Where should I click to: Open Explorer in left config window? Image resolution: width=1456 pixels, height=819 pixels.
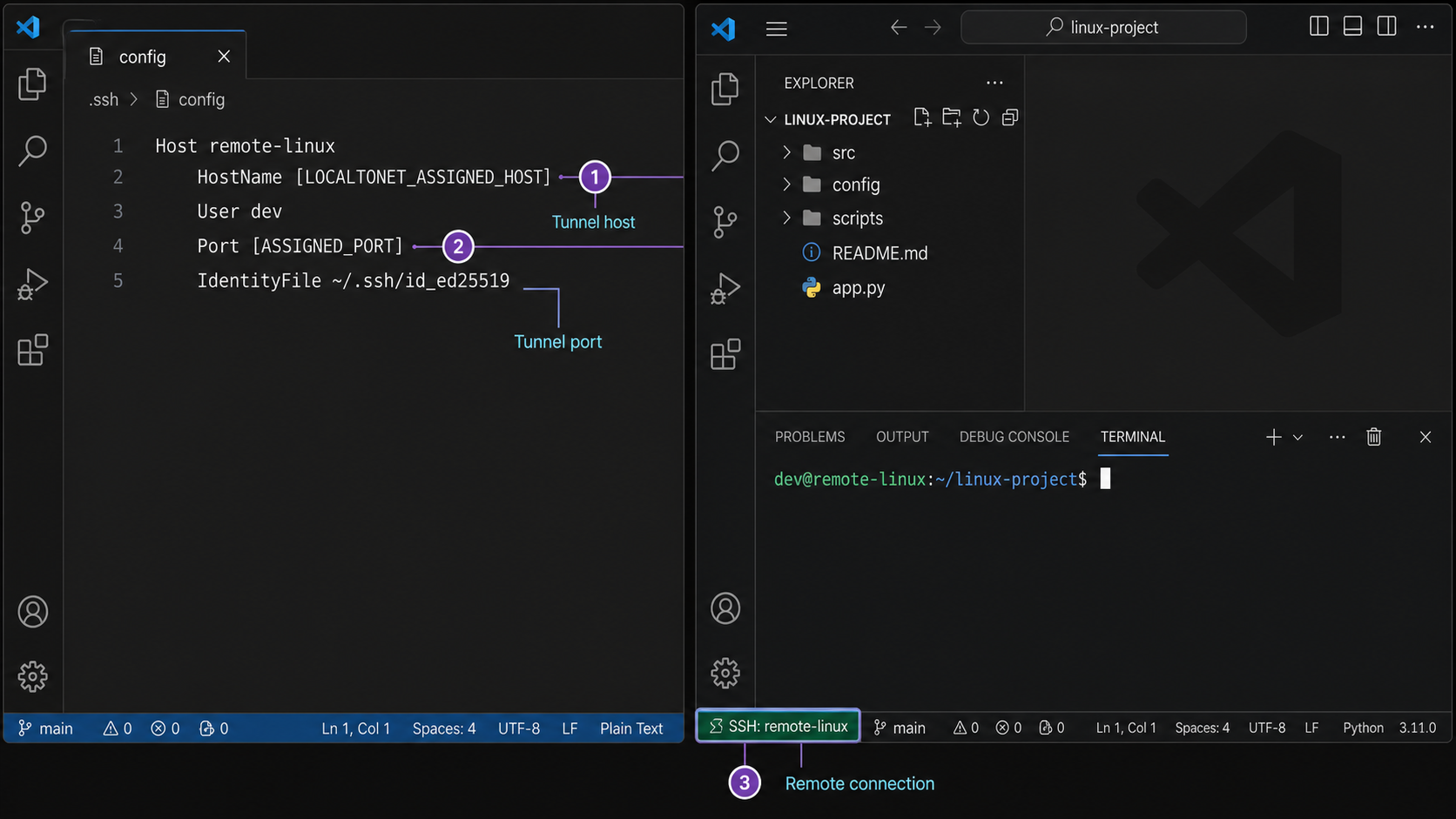tap(32, 84)
